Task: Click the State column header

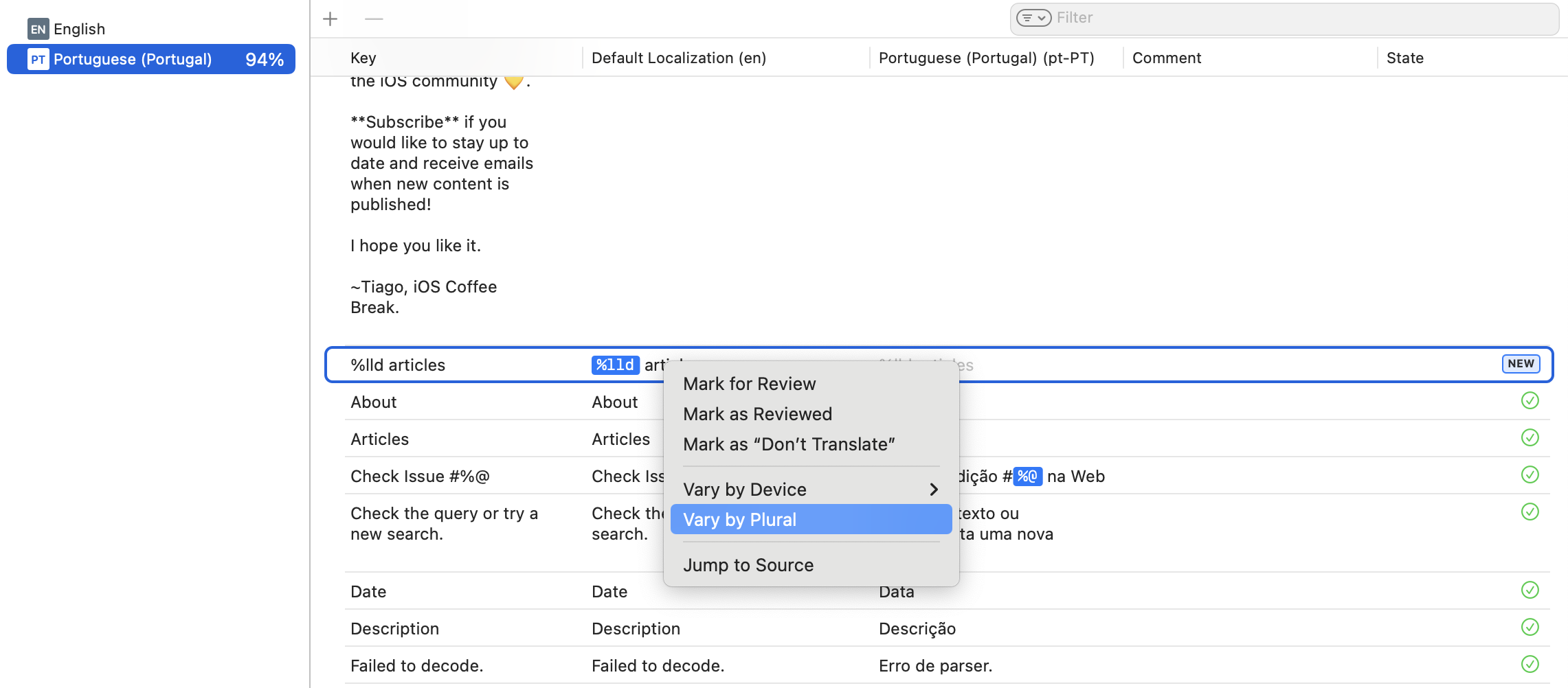Action: coord(1405,58)
